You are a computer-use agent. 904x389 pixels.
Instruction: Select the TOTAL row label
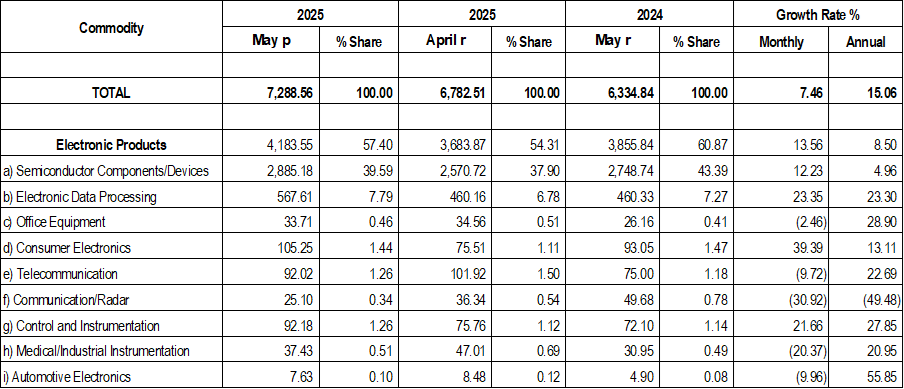(111, 93)
